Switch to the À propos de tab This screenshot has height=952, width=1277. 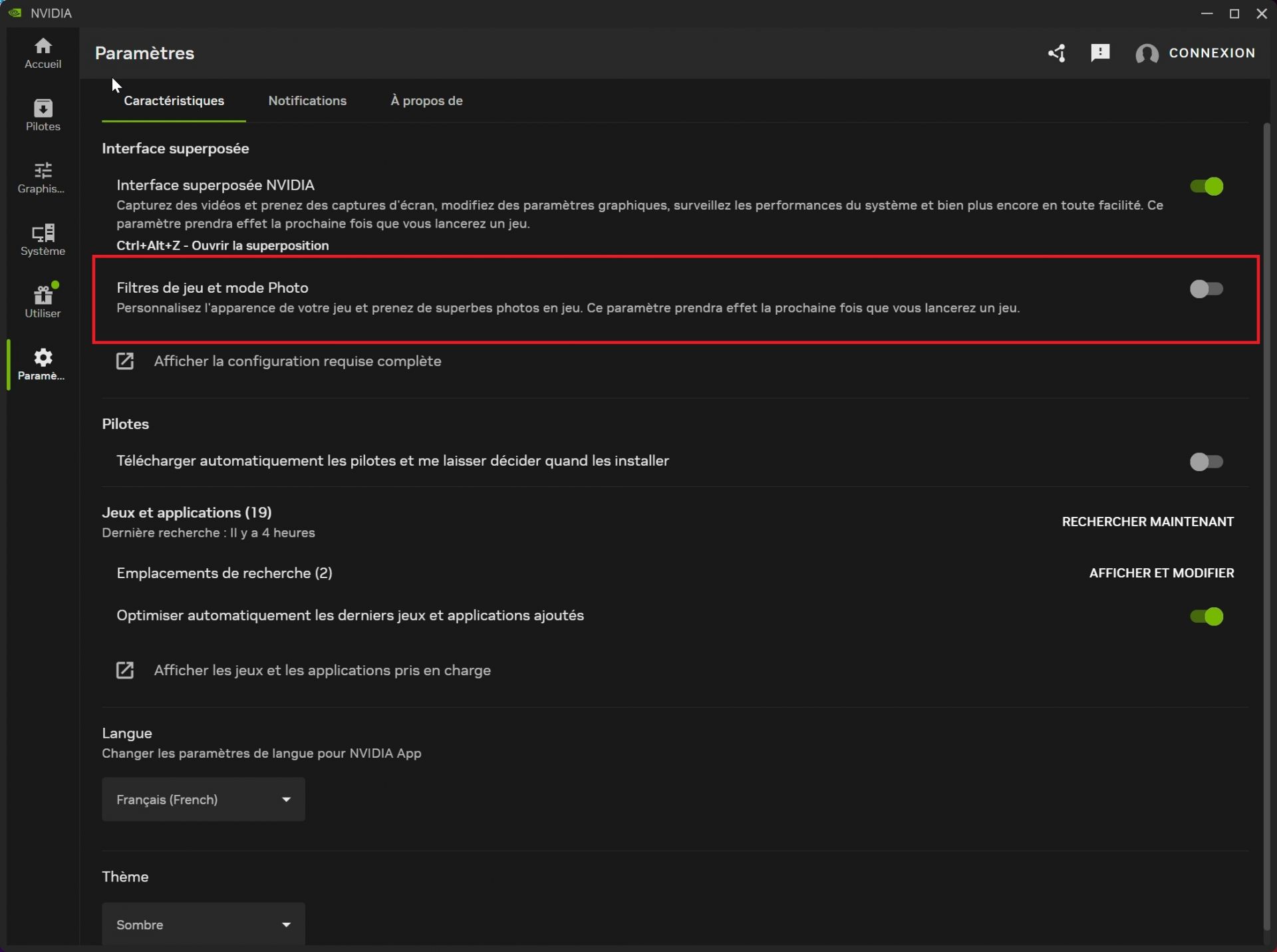point(426,100)
